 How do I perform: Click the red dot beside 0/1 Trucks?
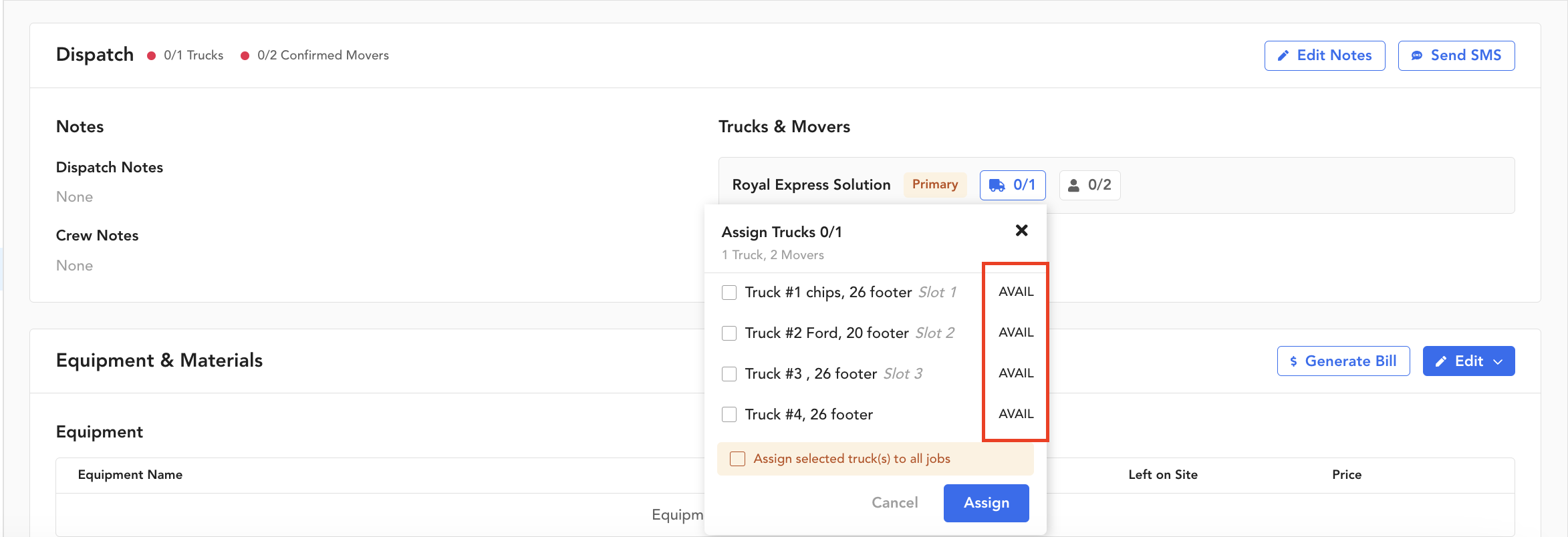tap(152, 55)
